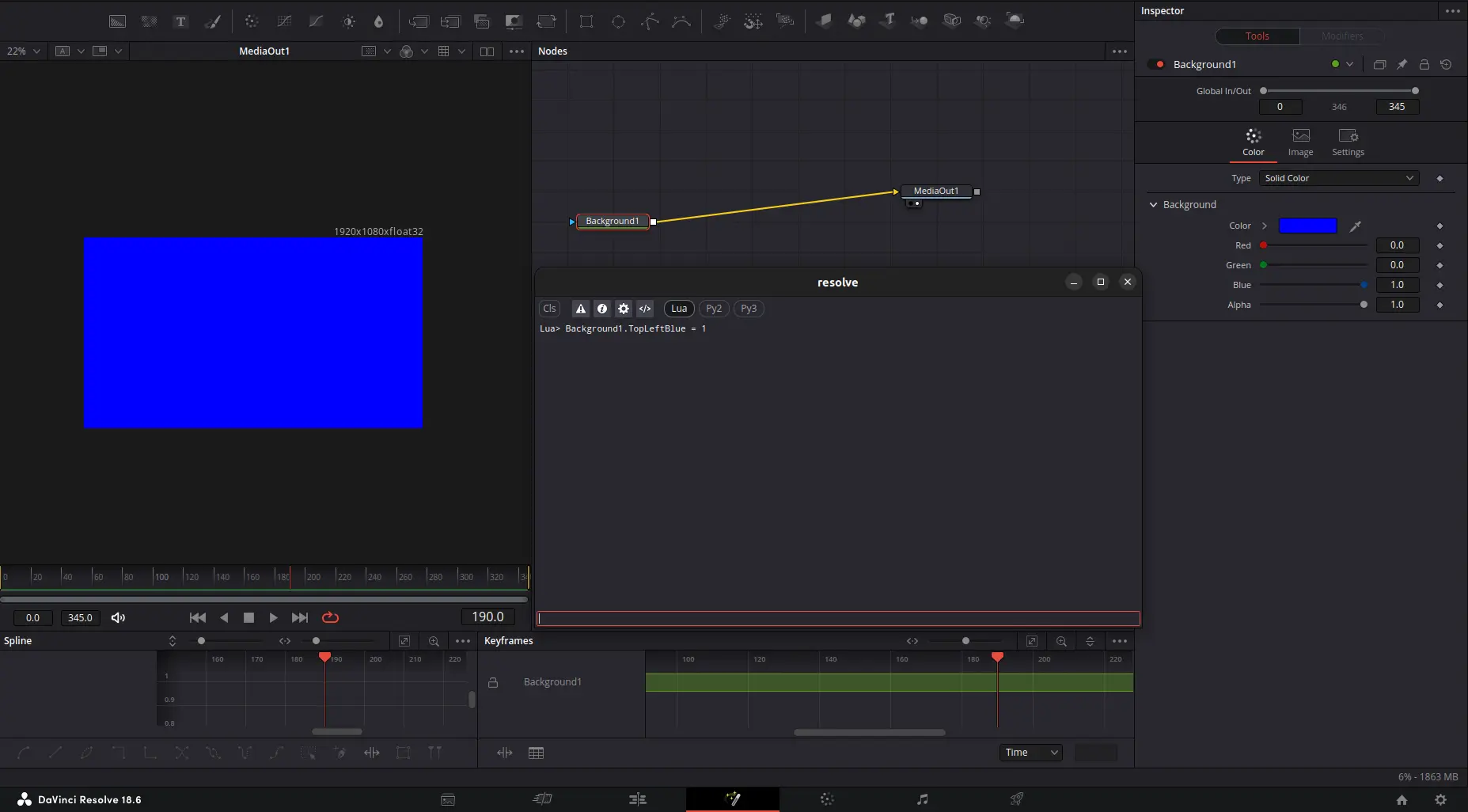Open project settings via the gear icon
This screenshot has height=812, width=1468.
(x=1440, y=799)
